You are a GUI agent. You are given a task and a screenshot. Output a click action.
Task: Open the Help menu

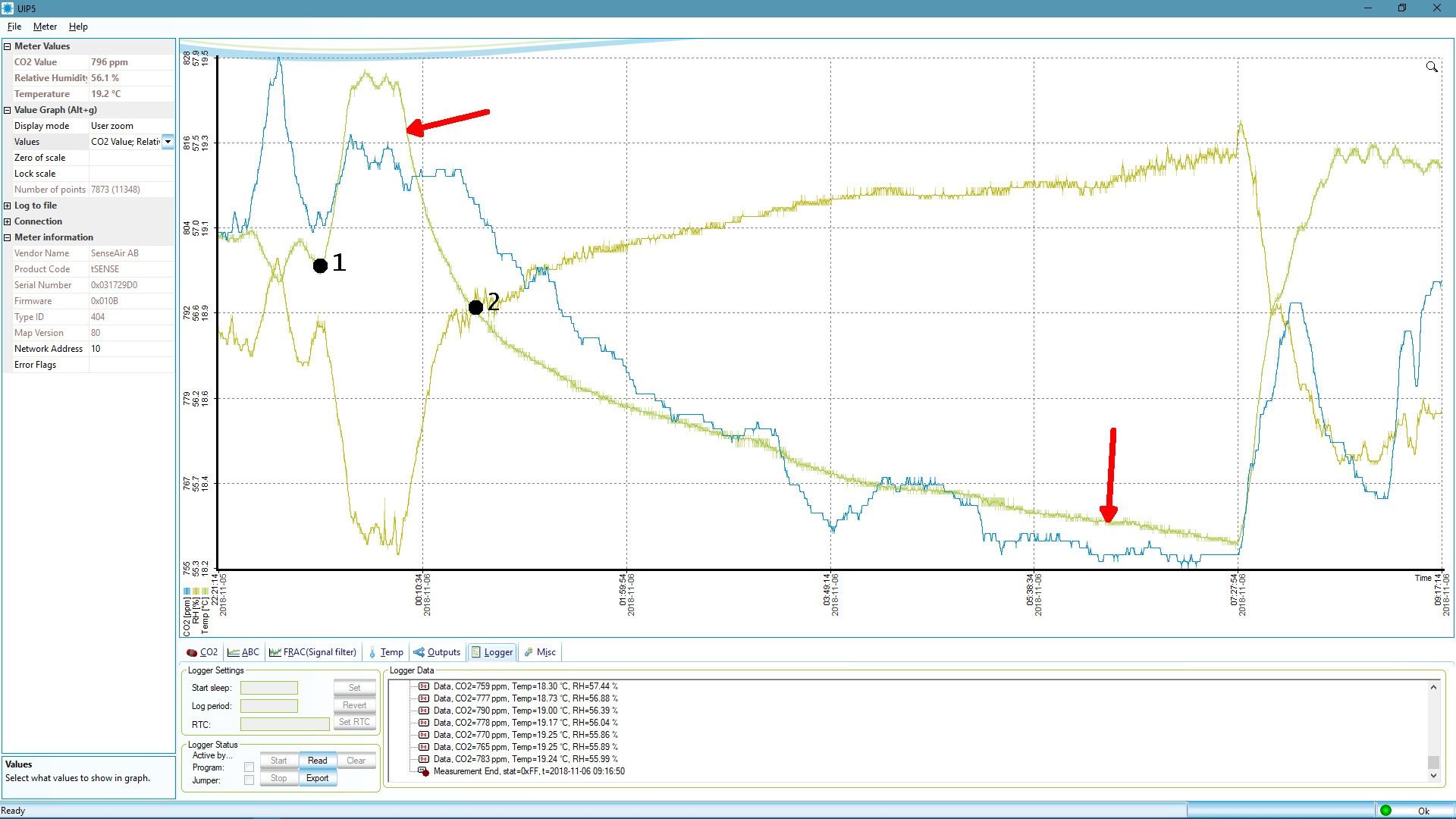click(78, 27)
